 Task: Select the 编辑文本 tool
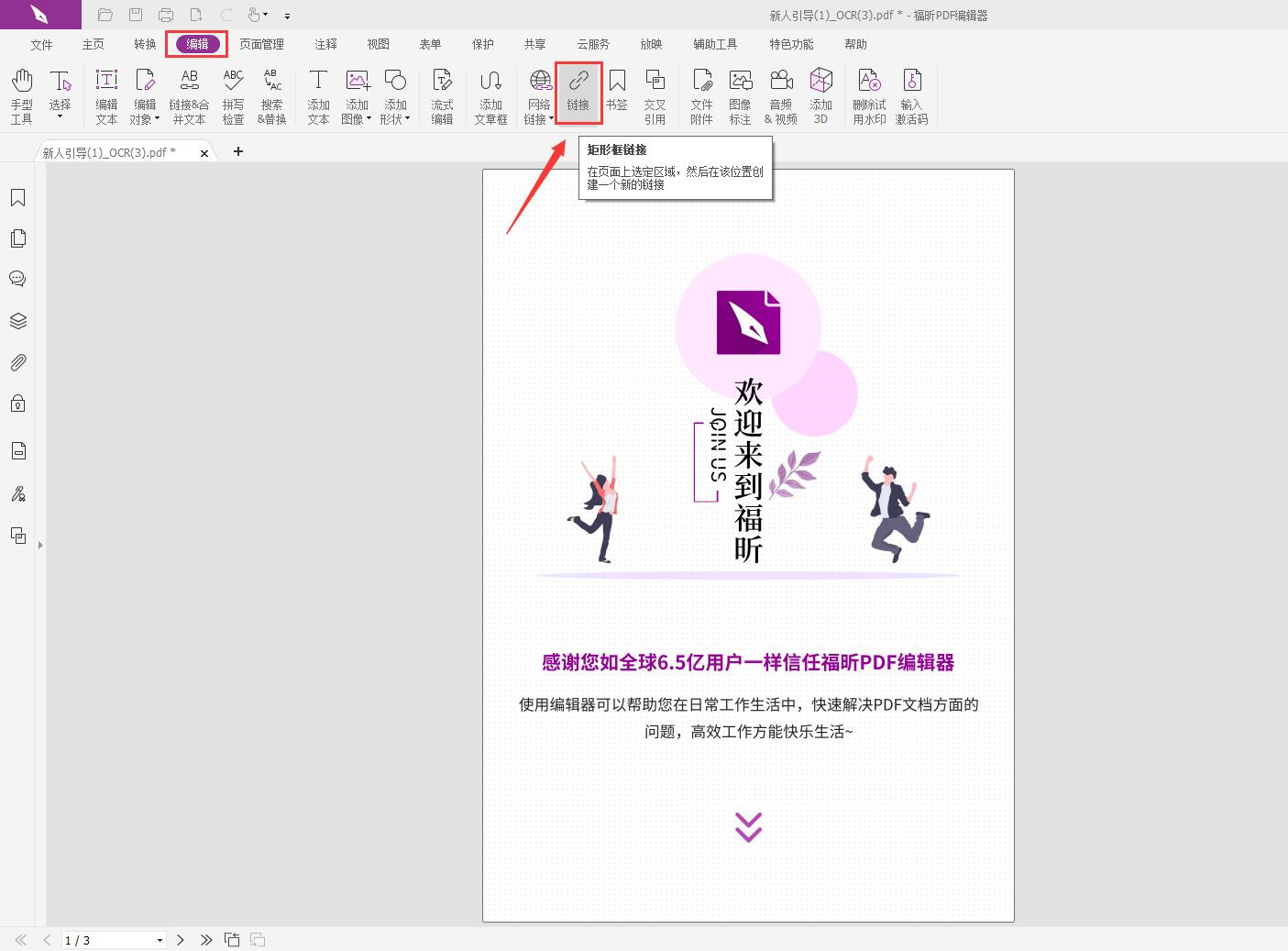106,94
